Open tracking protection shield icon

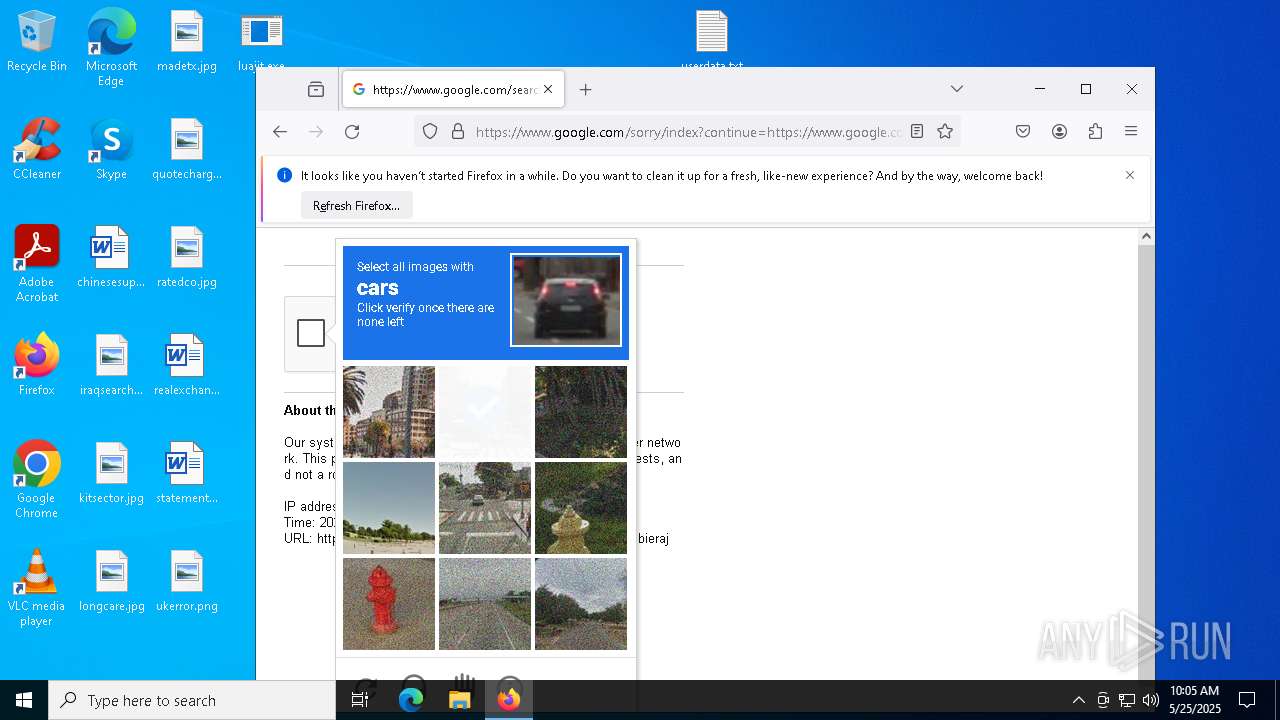coord(430,132)
